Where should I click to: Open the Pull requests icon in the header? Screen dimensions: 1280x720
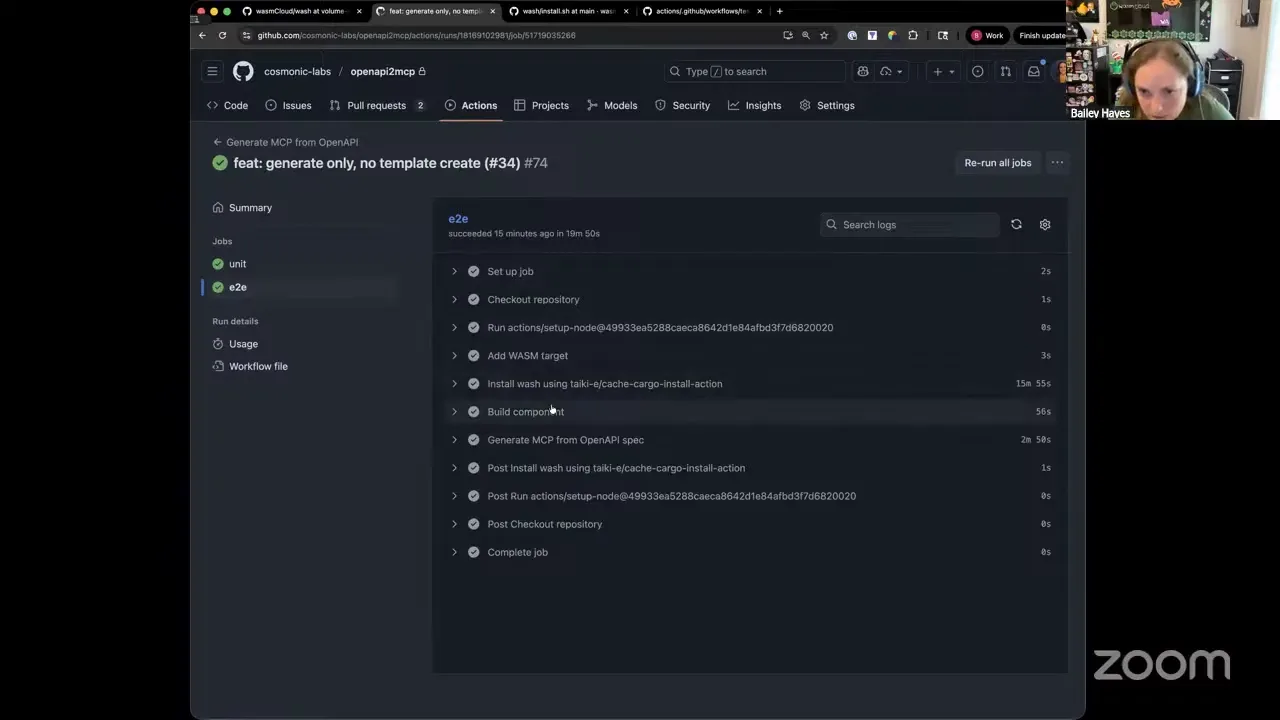[1006, 71]
